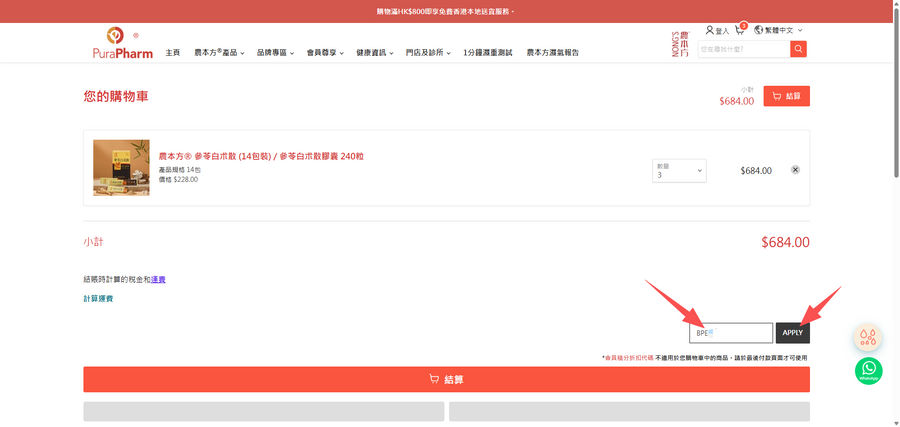Click the Nong's 農本方 brand logo

(x=680, y=43)
